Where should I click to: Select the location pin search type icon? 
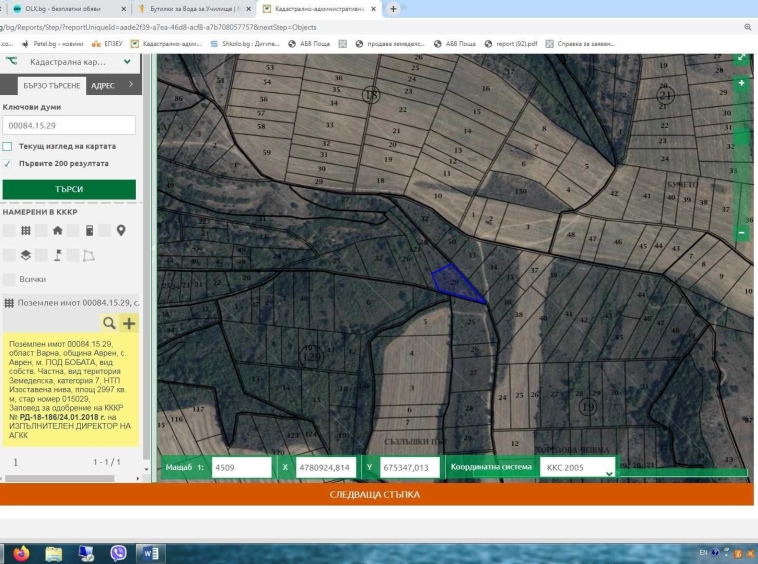121,231
